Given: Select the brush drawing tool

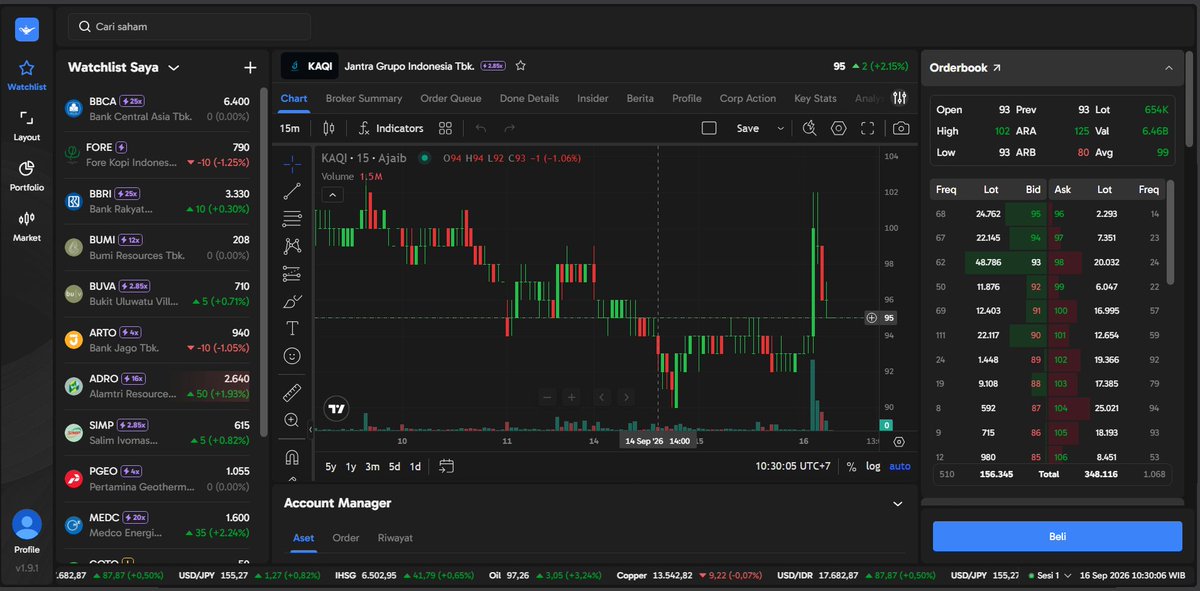Looking at the screenshot, I should point(292,300).
